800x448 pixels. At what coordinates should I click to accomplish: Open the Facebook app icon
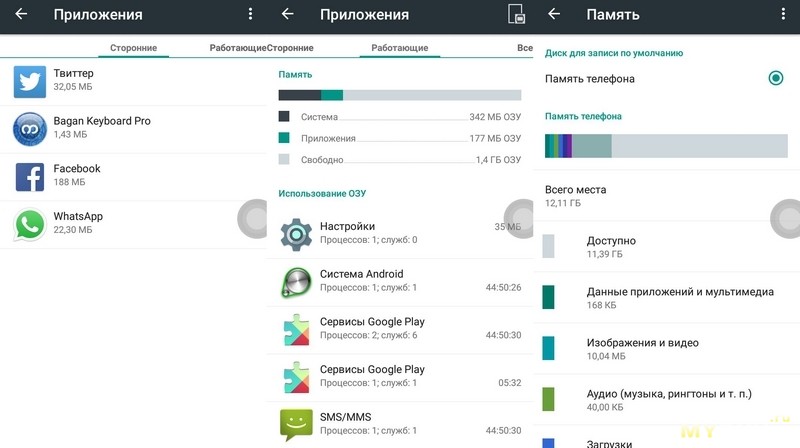click(30, 177)
